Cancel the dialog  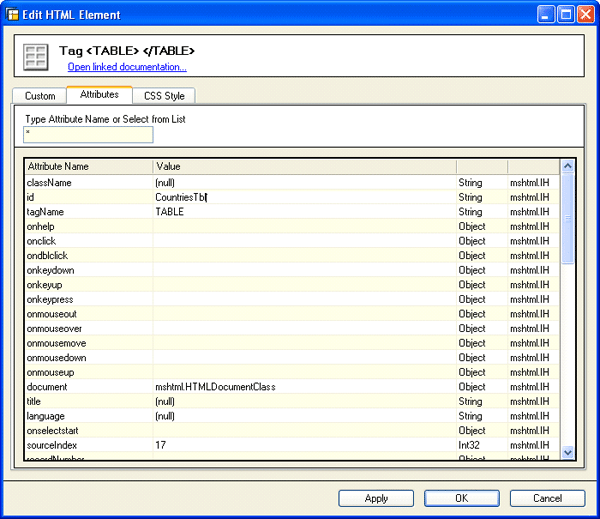547,498
